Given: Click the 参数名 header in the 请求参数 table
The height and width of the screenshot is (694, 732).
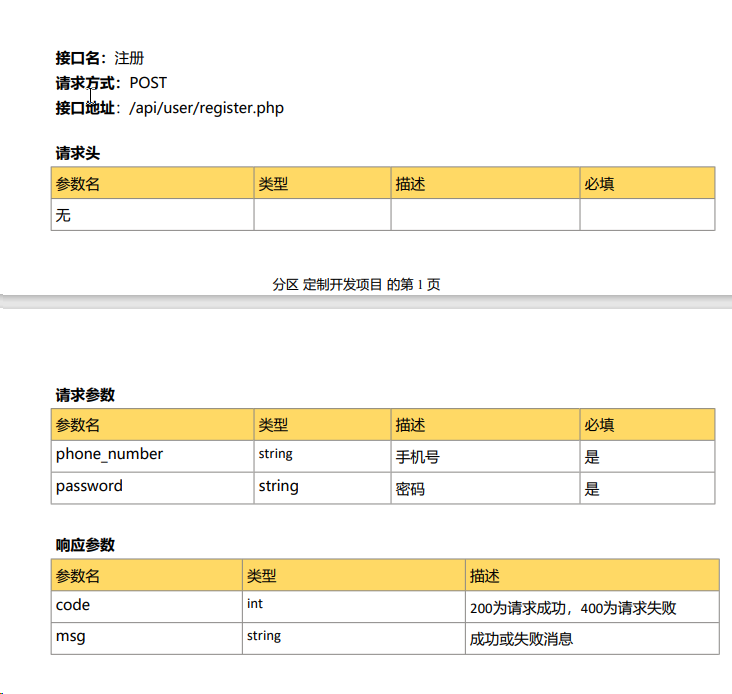Looking at the screenshot, I should 153,425.
